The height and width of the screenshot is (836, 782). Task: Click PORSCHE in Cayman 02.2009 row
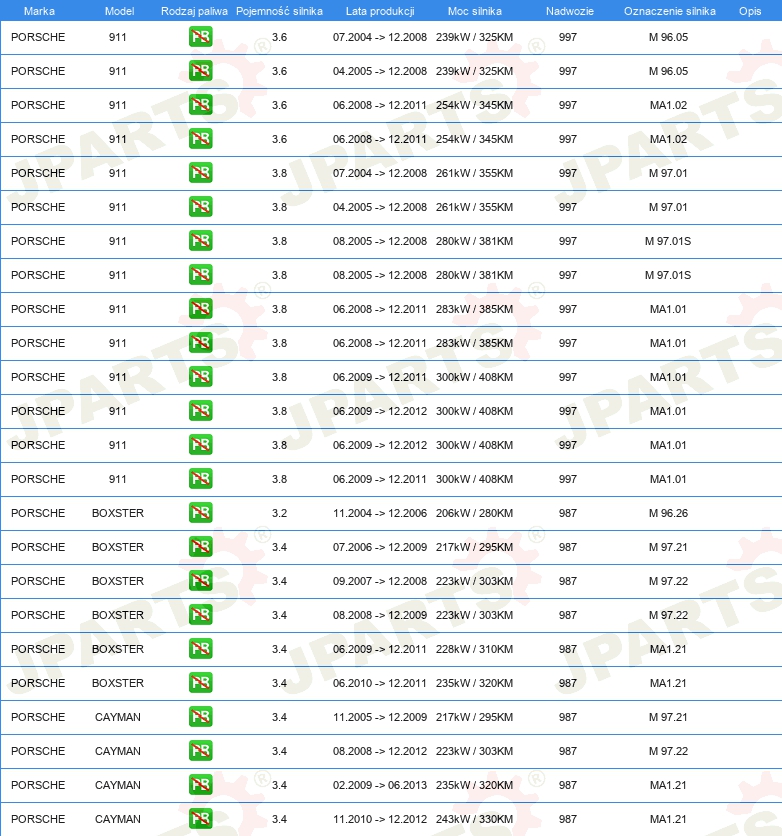pyautogui.click(x=38, y=785)
